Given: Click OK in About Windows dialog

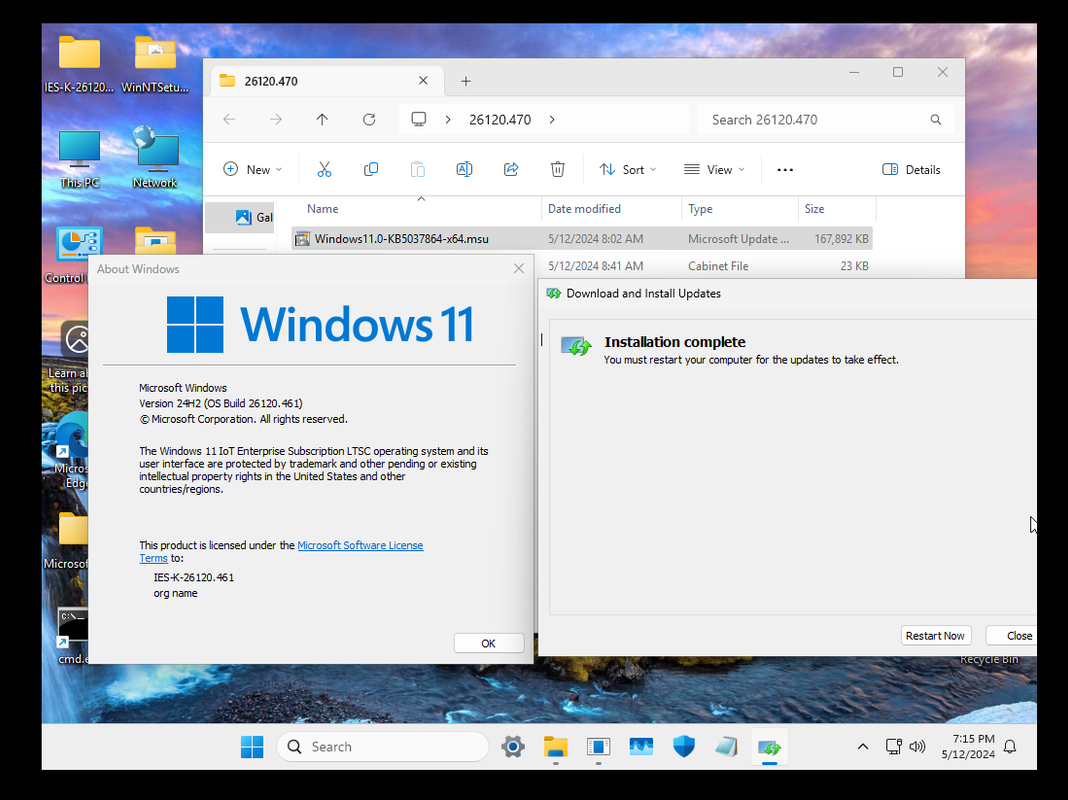Looking at the screenshot, I should pos(488,643).
